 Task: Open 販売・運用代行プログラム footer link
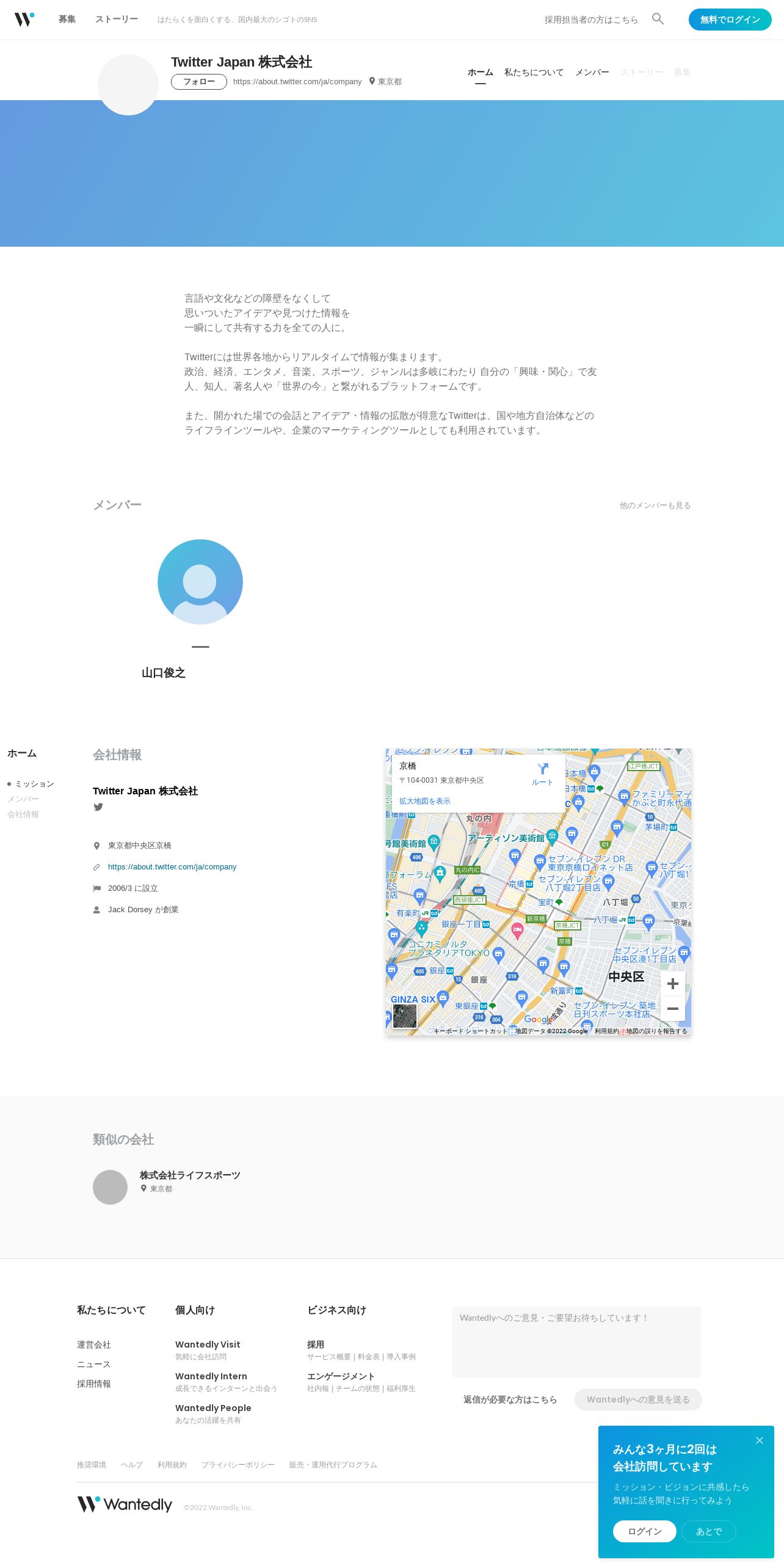333,1465
